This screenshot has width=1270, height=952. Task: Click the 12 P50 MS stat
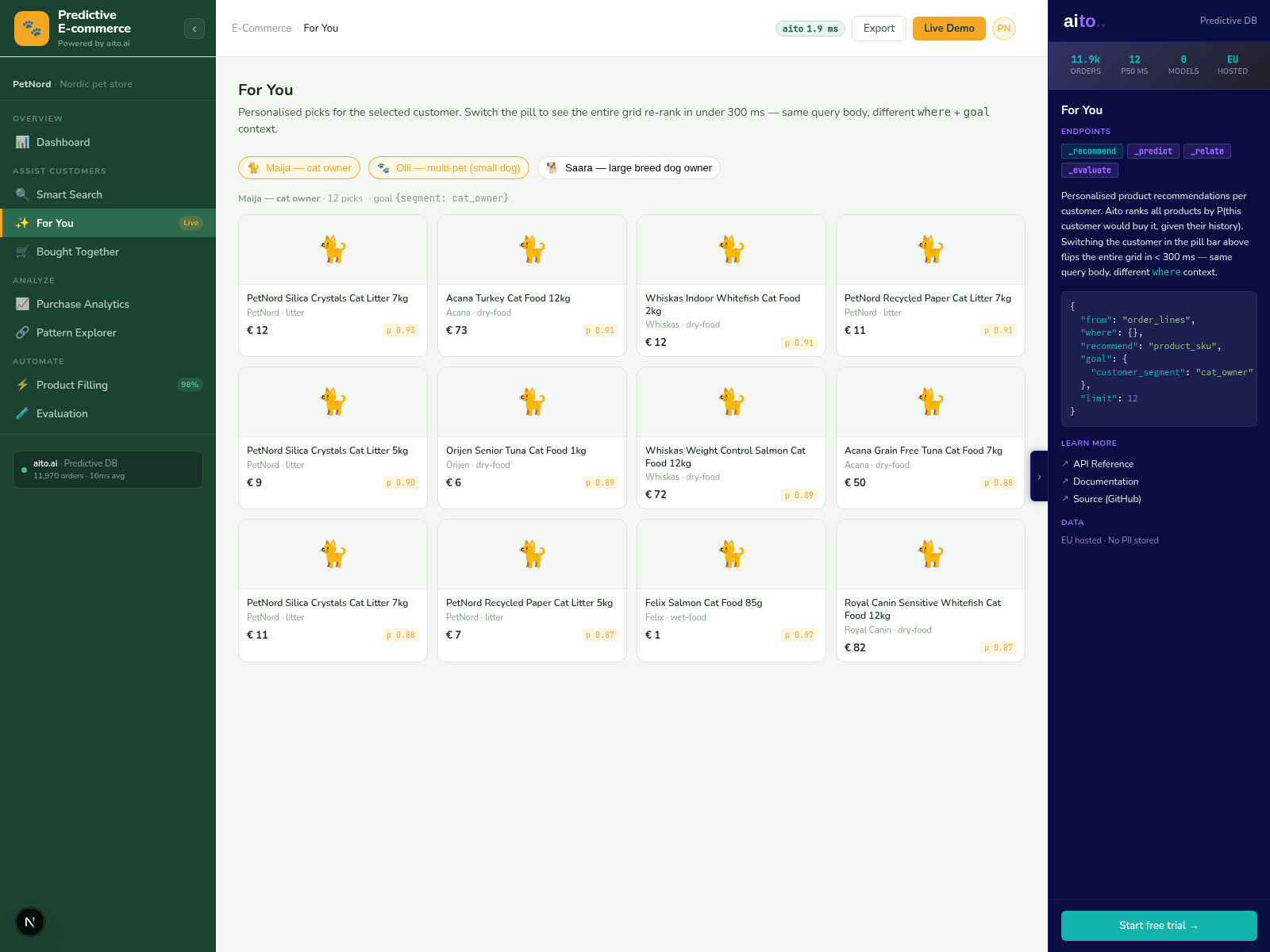pyautogui.click(x=1134, y=65)
